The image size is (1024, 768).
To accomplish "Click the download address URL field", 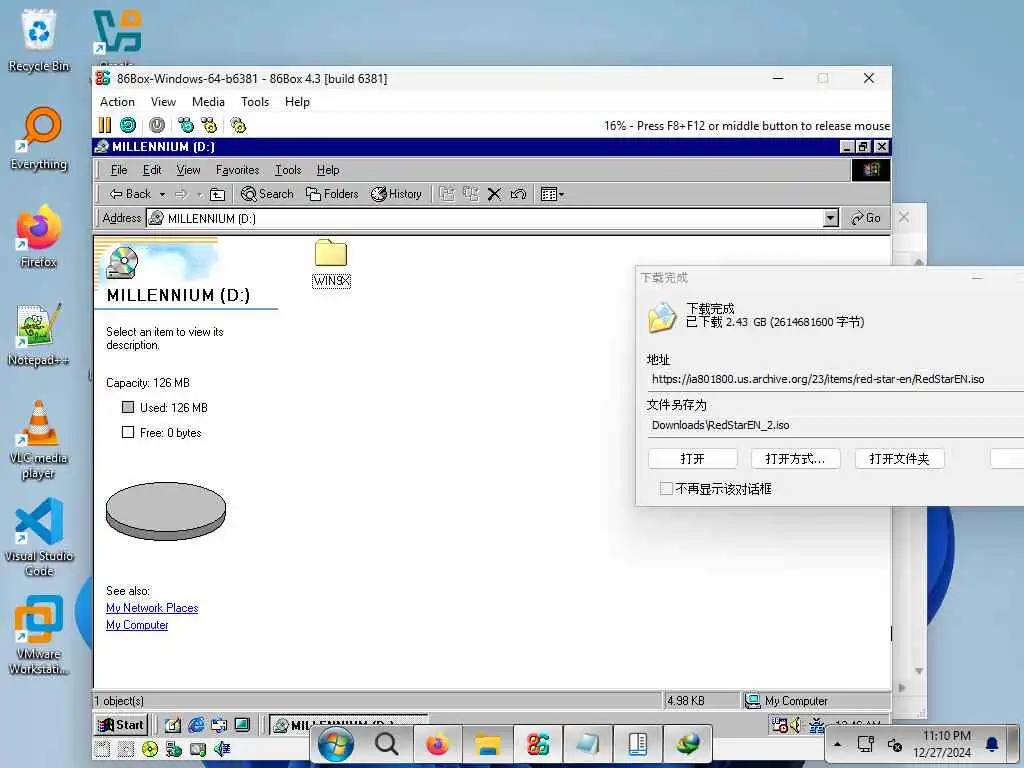I will (836, 379).
